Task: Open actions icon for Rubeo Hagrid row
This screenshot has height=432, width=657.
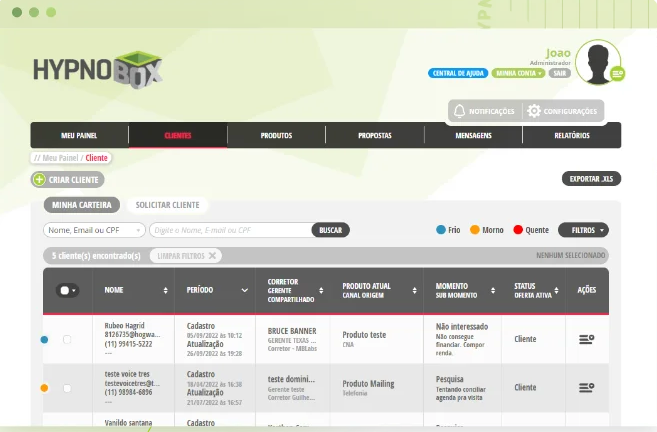Action: (x=586, y=339)
